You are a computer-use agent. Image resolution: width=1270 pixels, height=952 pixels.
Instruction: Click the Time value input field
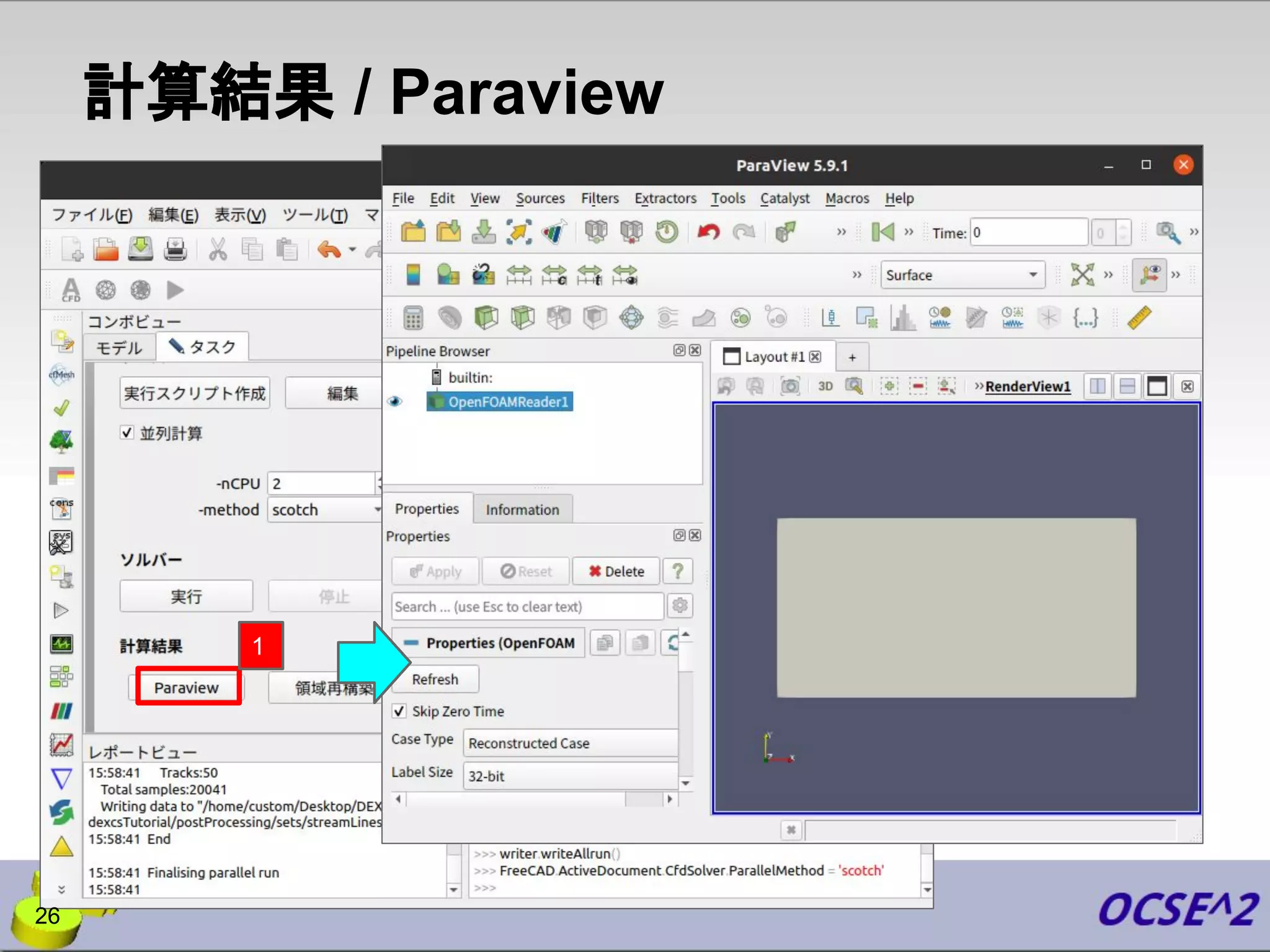click(x=1029, y=232)
